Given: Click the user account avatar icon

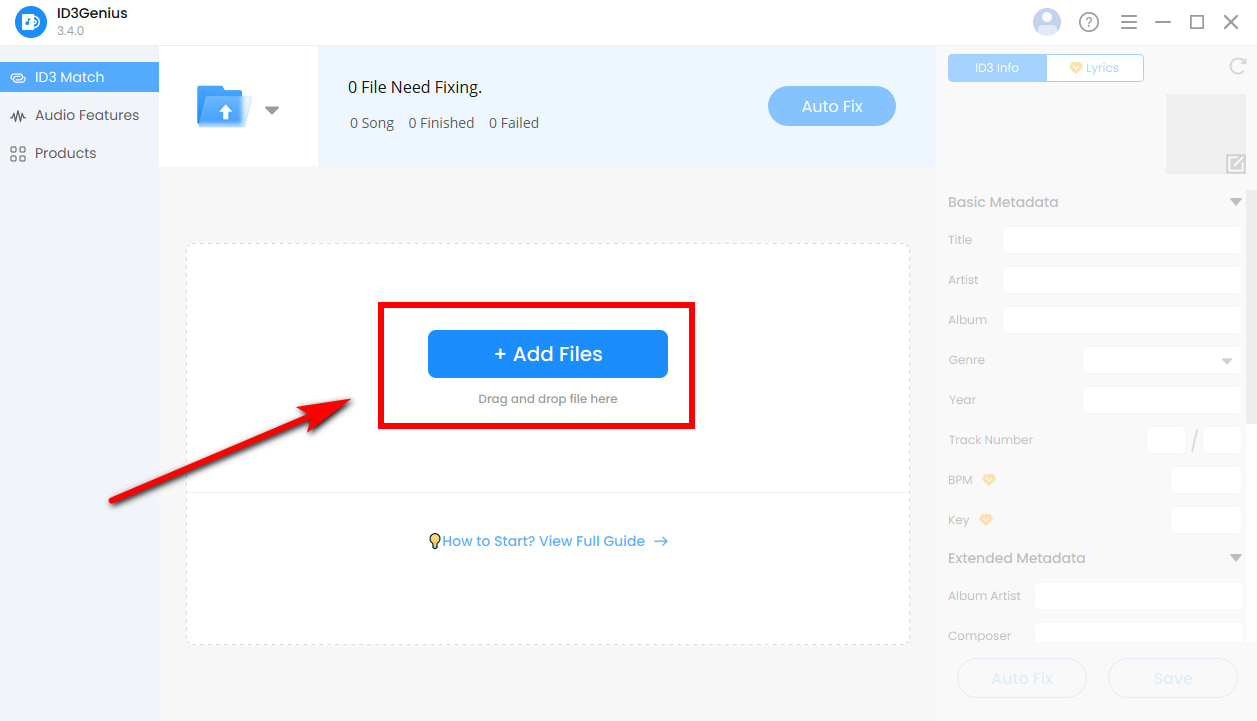Looking at the screenshot, I should click(1046, 22).
